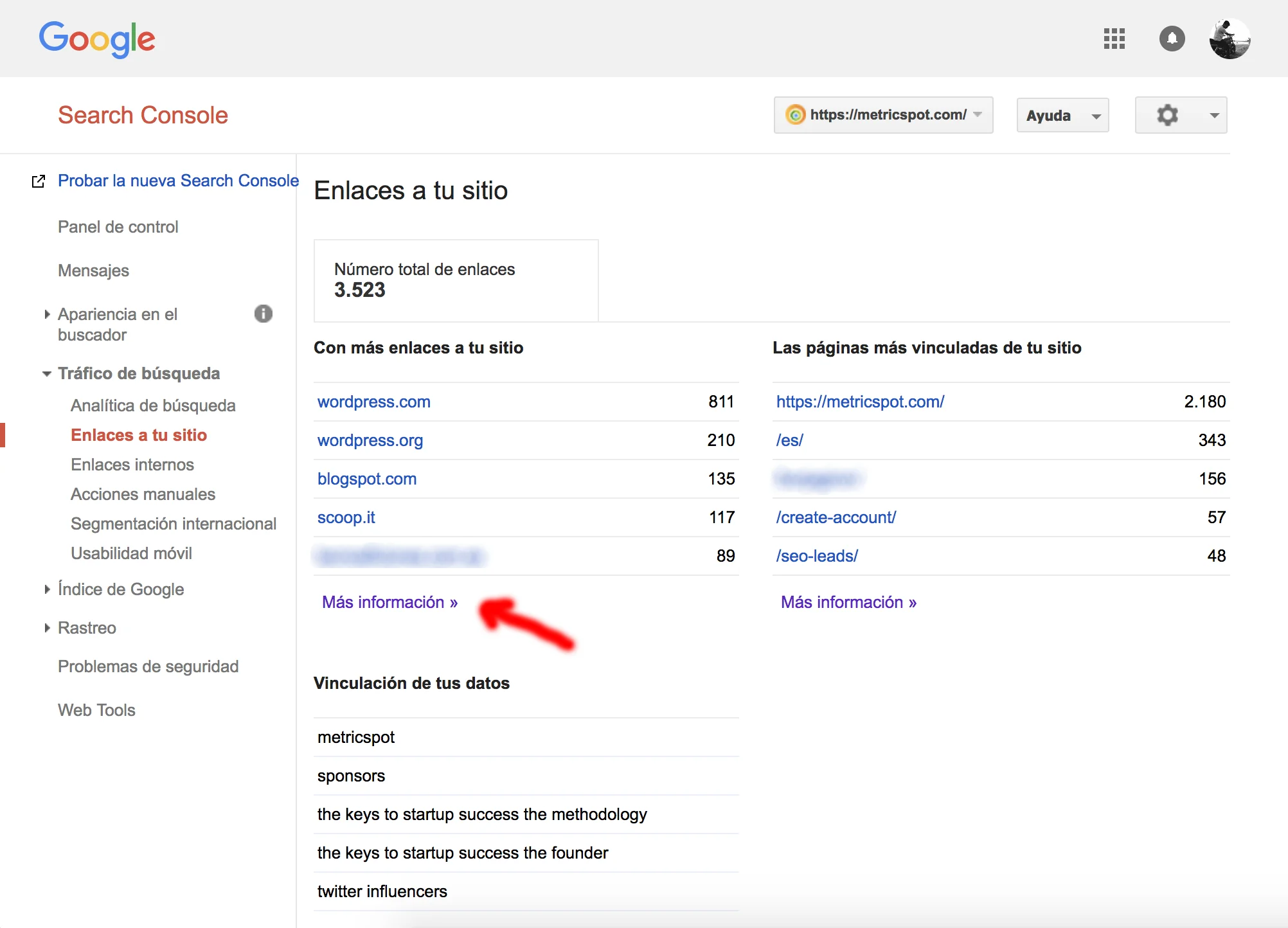Open Problemas de seguridad

pyautogui.click(x=148, y=666)
